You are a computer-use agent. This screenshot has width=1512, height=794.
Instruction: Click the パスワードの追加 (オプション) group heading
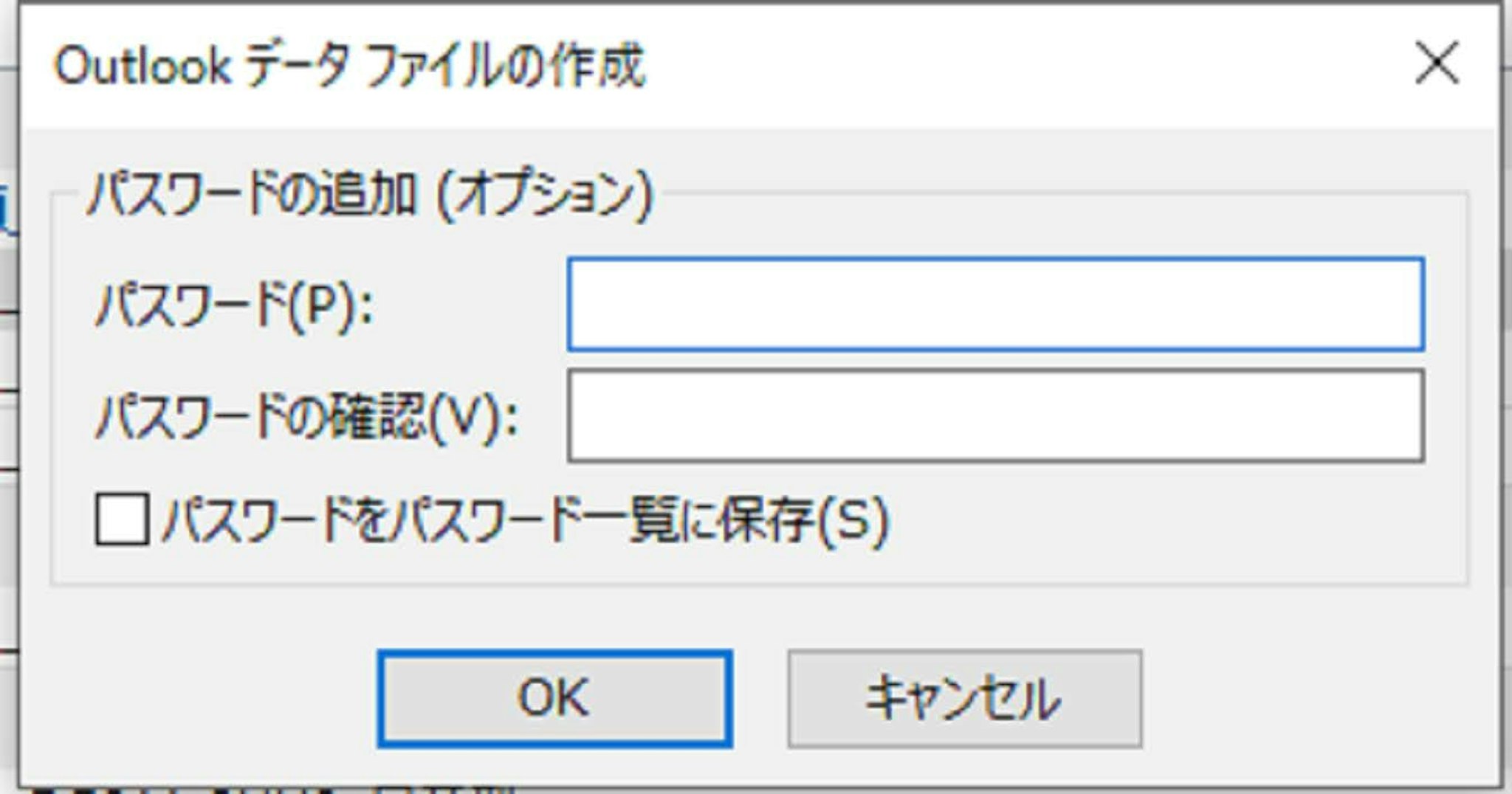(x=369, y=195)
